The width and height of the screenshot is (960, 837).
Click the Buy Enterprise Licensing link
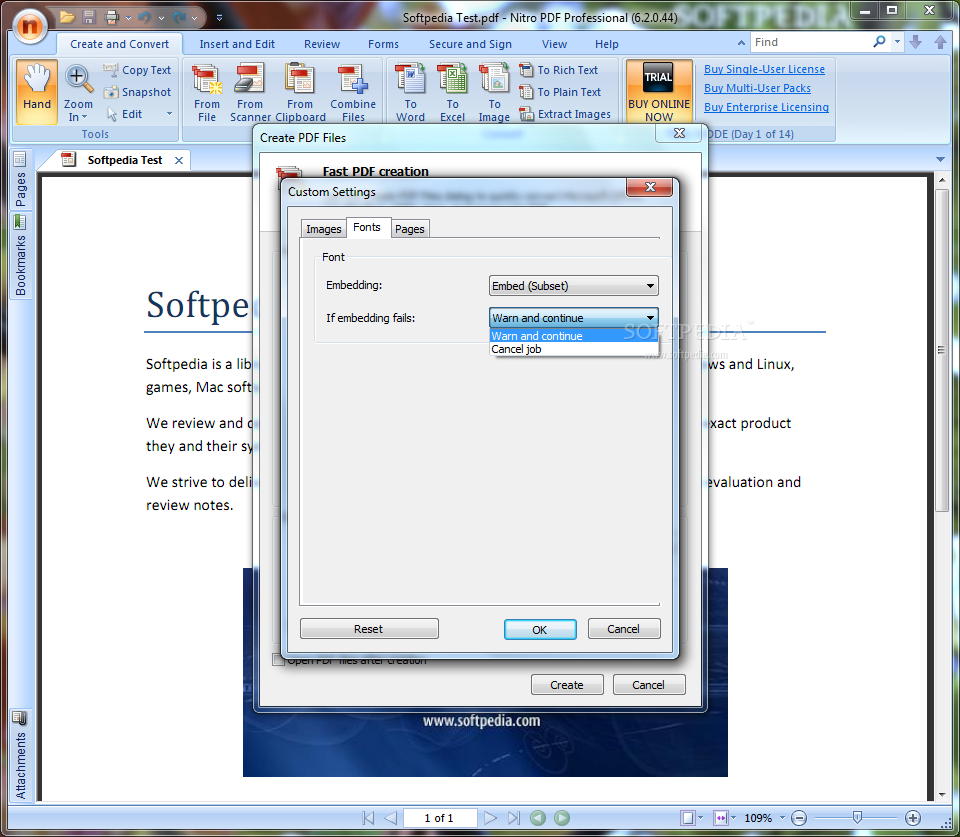(x=766, y=107)
